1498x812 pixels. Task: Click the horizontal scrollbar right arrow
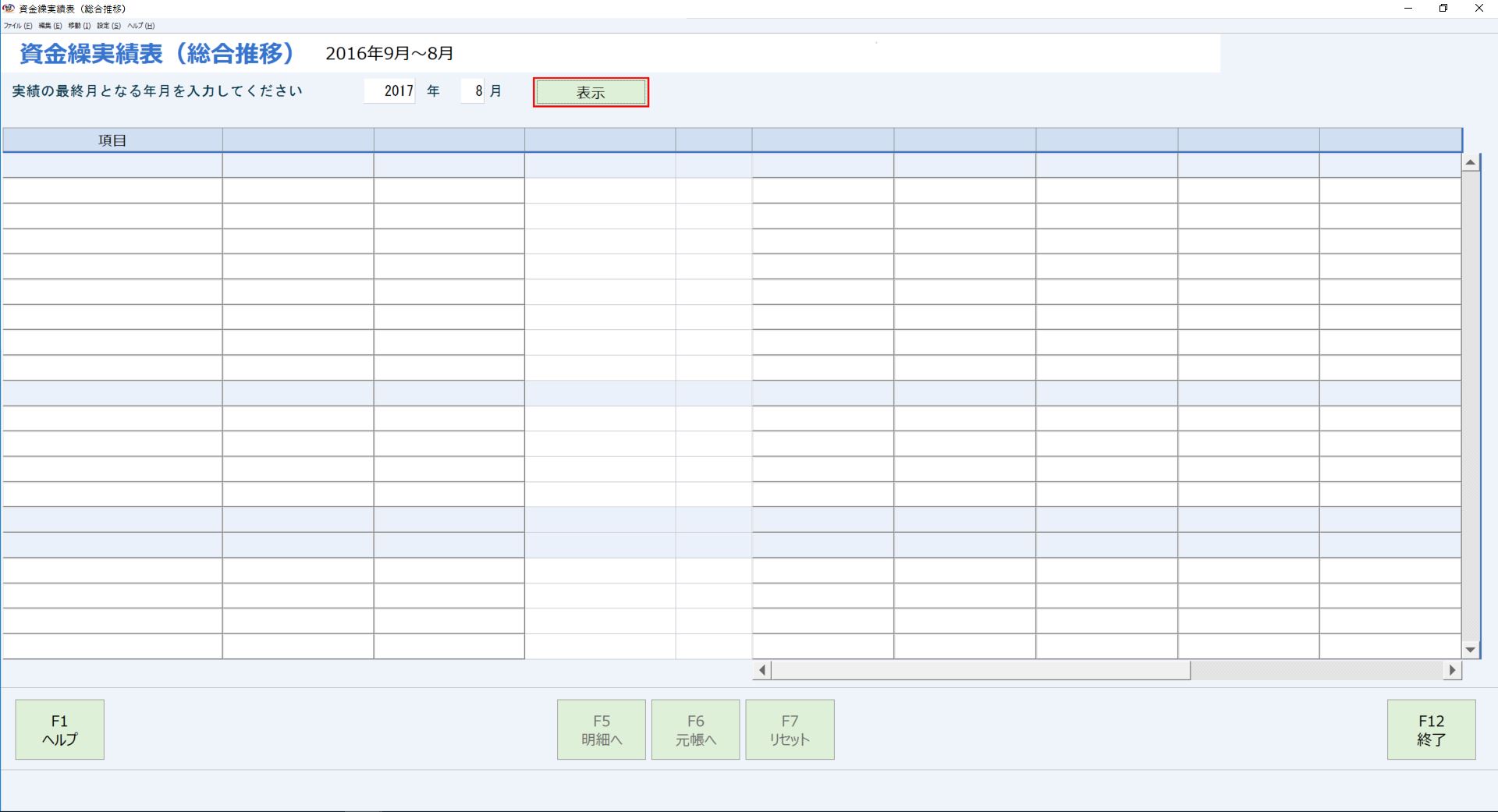pos(1452,670)
